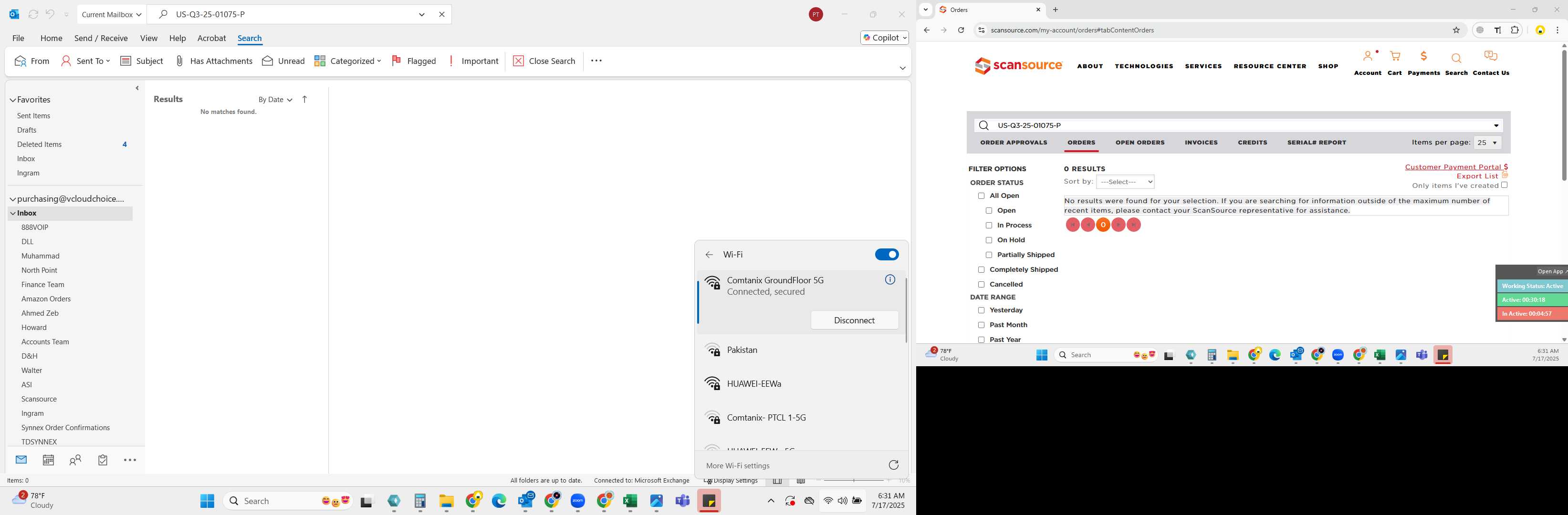Switch to the OPEN ORDERS tab
The width and height of the screenshot is (1568, 515).
point(1139,142)
